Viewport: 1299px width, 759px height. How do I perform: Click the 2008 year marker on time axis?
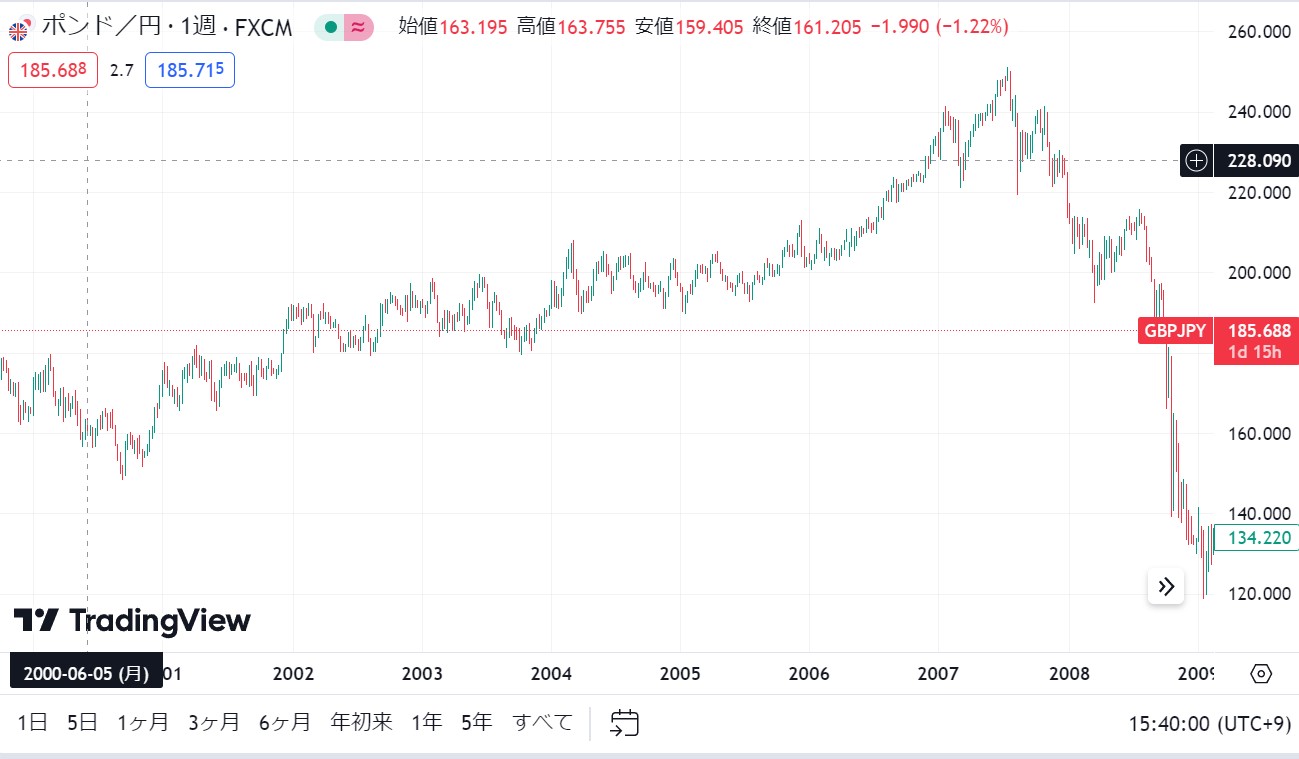pyautogui.click(x=1068, y=673)
